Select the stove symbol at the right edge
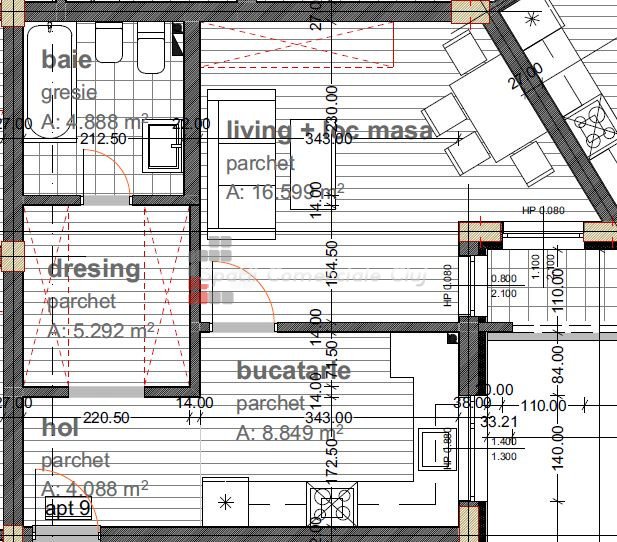Viewport: 617px width, 542px height. click(x=592, y=127)
